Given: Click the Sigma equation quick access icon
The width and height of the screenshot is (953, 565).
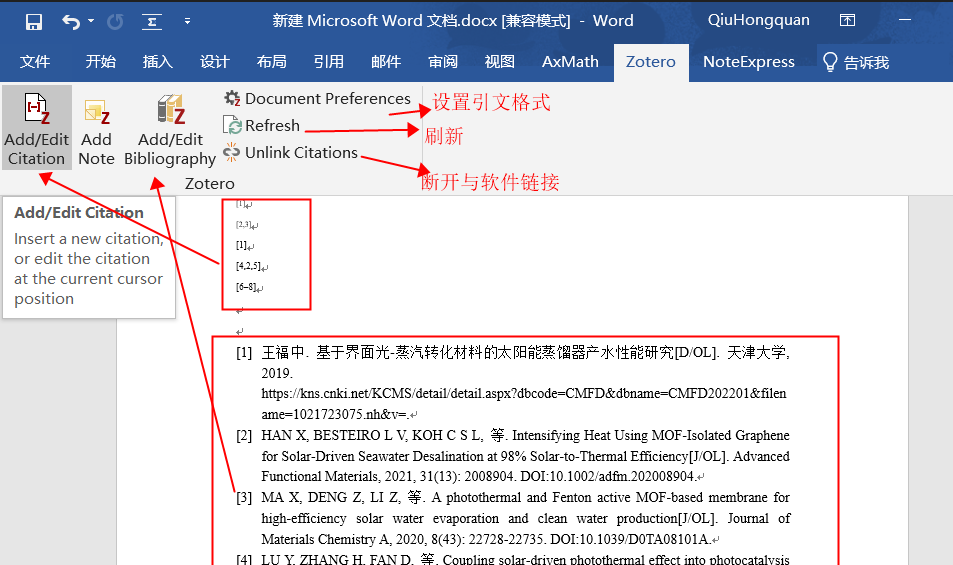Looking at the screenshot, I should pyautogui.click(x=151, y=22).
